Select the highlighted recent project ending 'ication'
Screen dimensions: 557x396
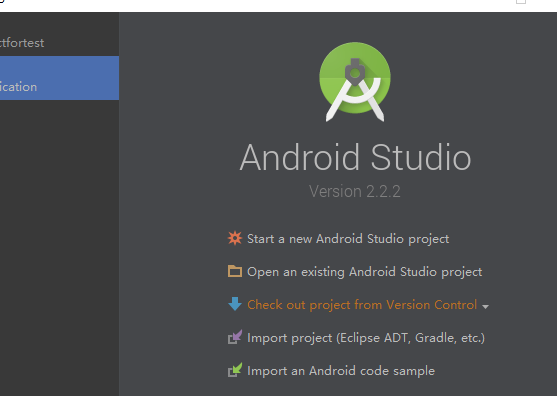[59, 78]
